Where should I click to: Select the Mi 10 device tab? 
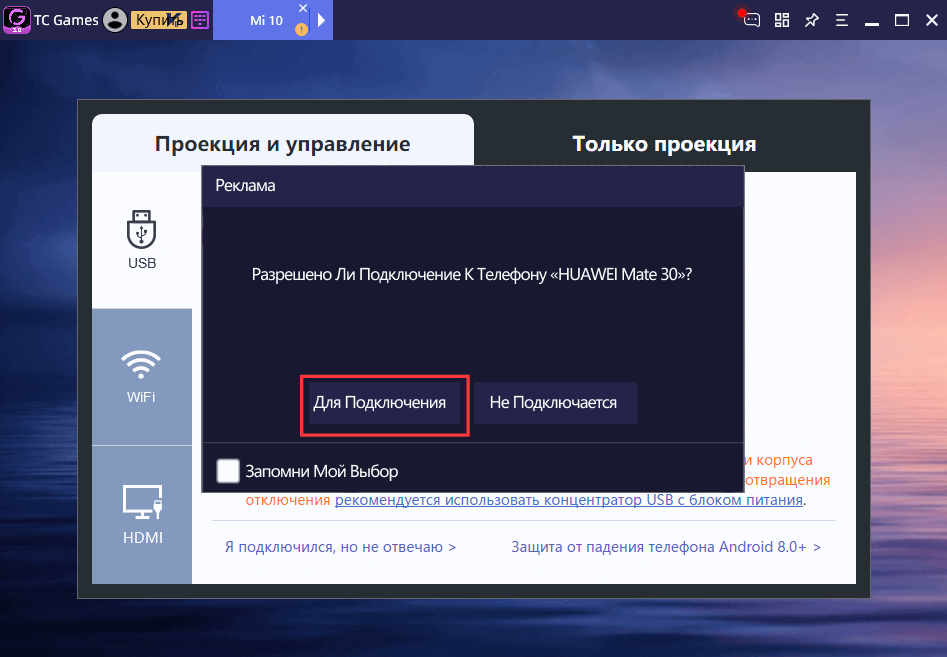(266, 21)
